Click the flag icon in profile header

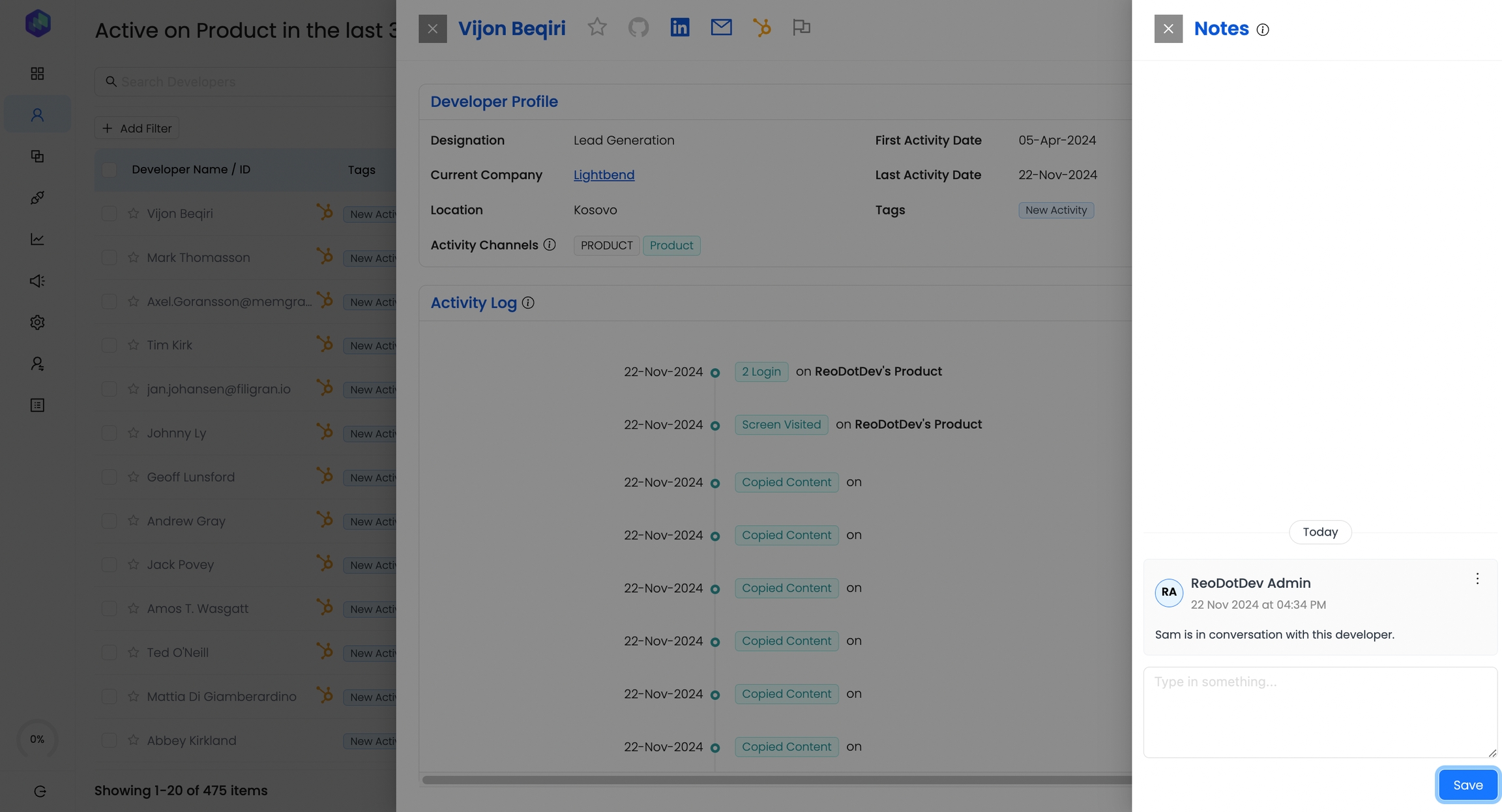(x=801, y=27)
